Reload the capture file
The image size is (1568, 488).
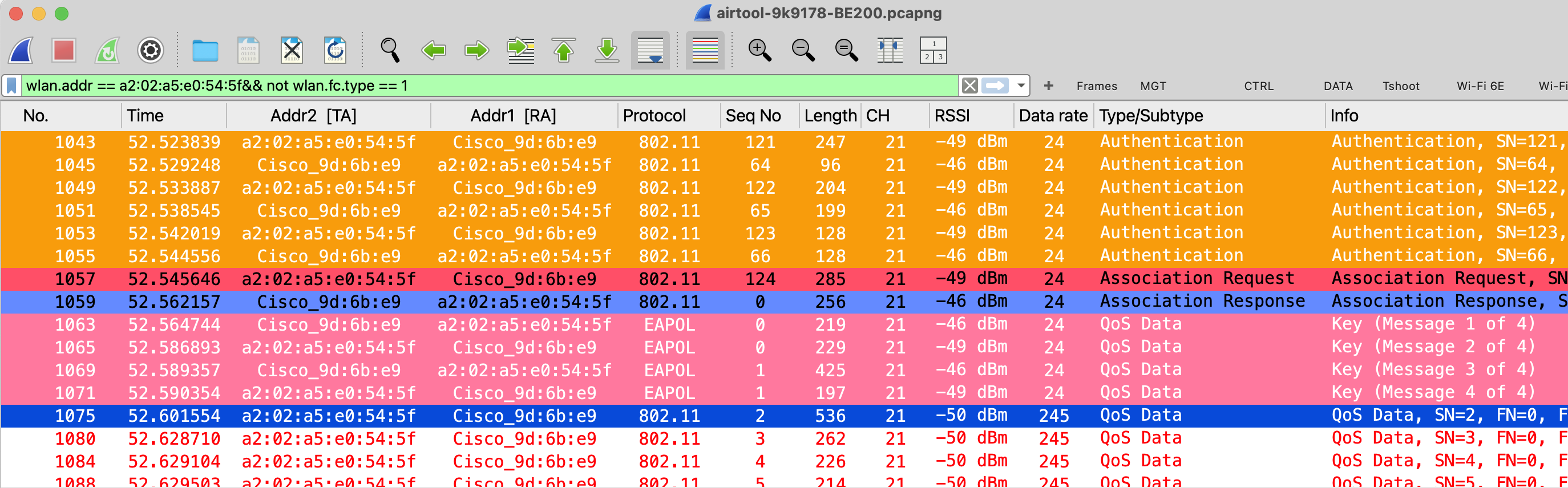[336, 51]
